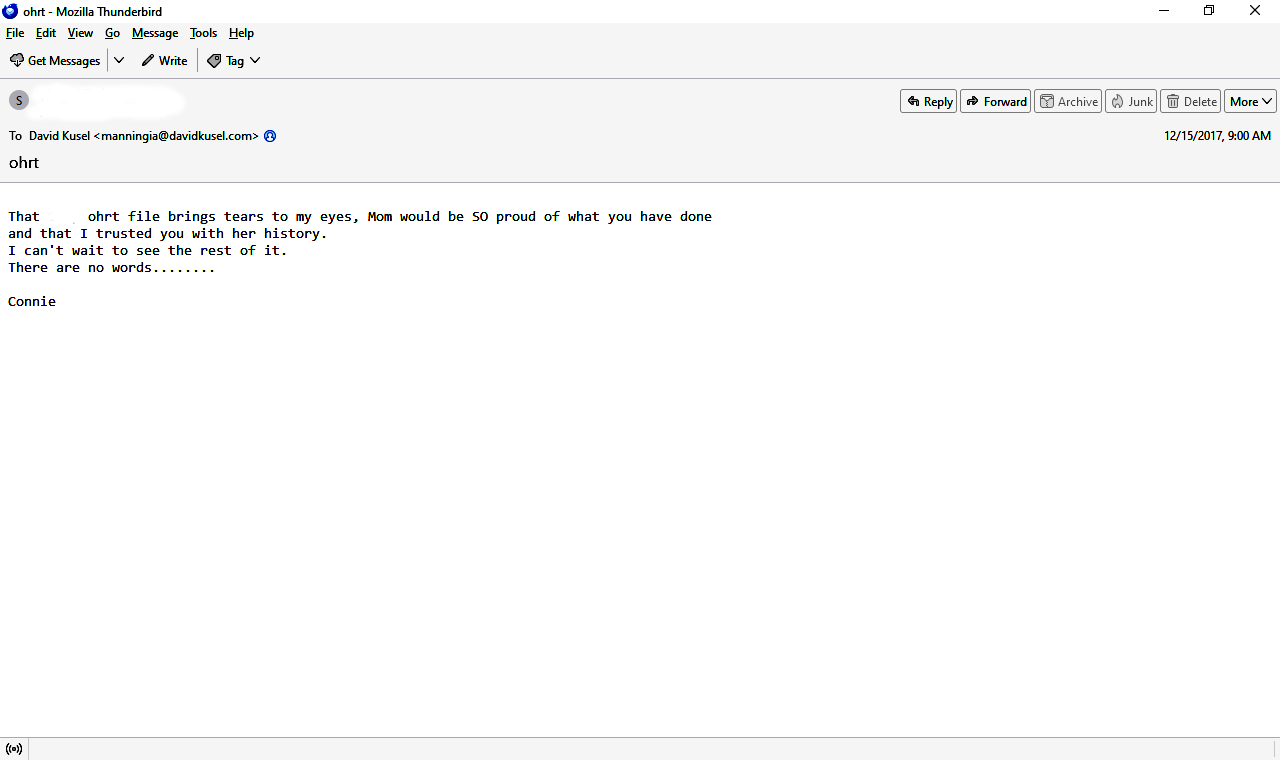Click the Get Messages button
Viewport: 1280px width, 760px height.
click(55, 61)
